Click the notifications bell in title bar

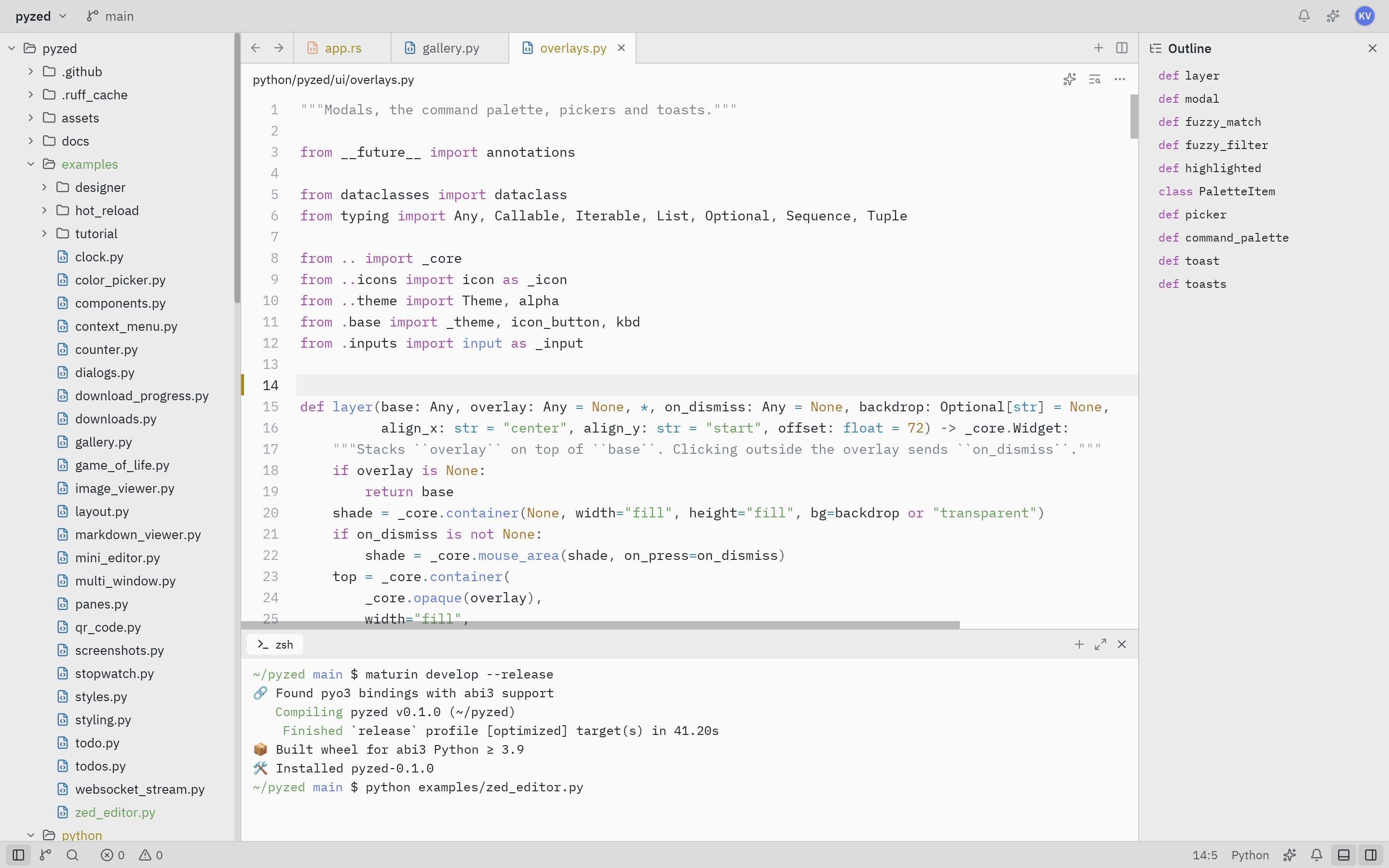click(1304, 16)
